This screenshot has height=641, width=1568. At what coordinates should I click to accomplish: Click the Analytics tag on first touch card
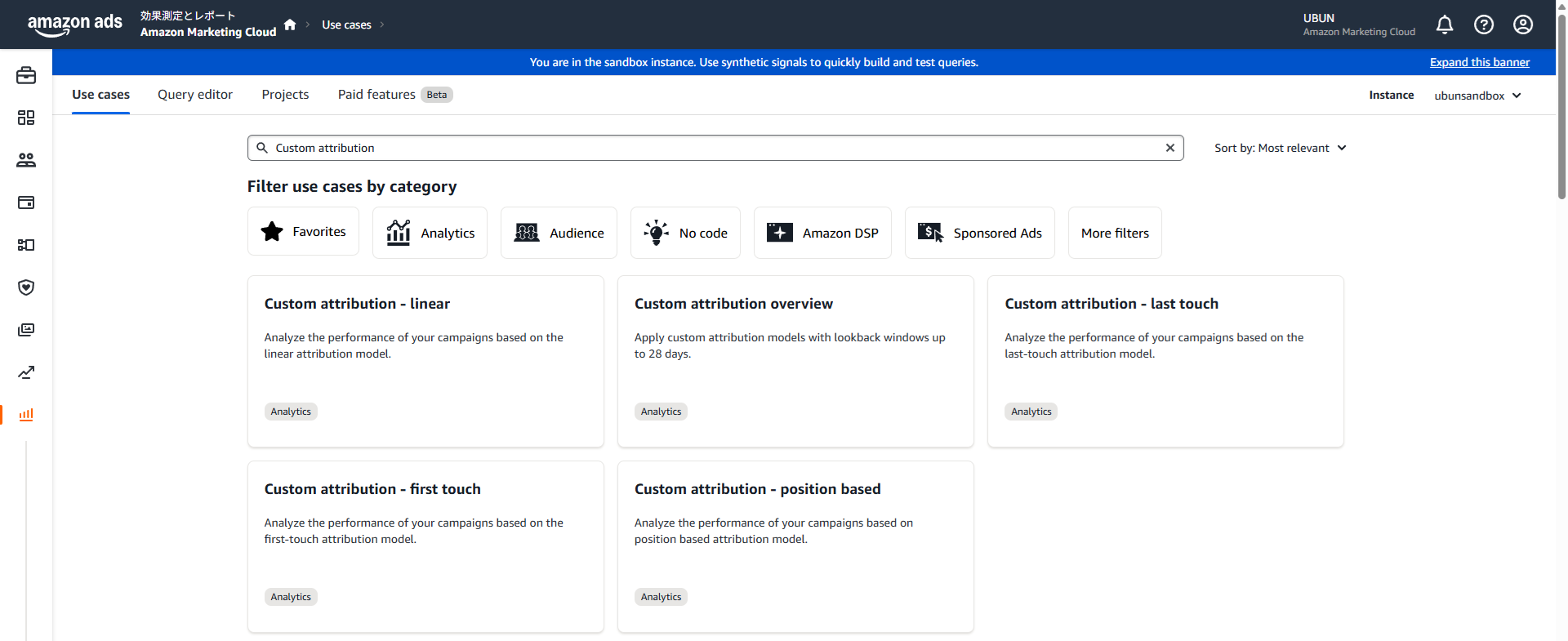[291, 597]
